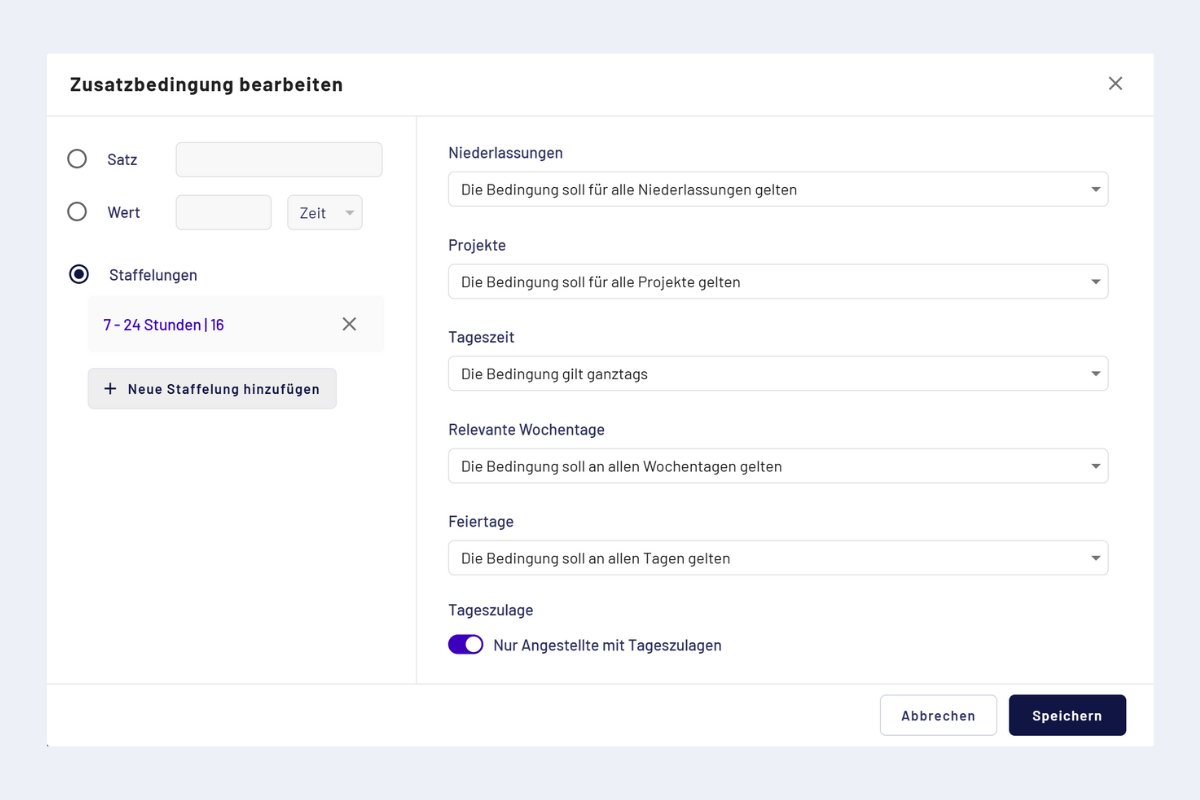Click the plus icon to add Staffelung
The height and width of the screenshot is (800, 1200).
pyautogui.click(x=110, y=389)
